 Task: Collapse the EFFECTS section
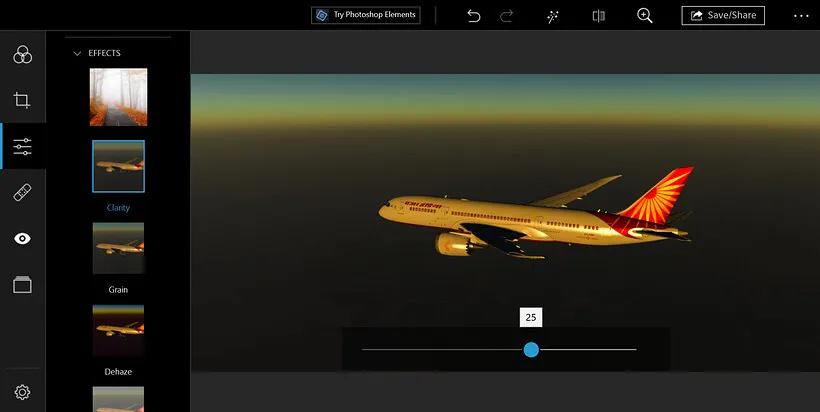pyautogui.click(x=77, y=53)
